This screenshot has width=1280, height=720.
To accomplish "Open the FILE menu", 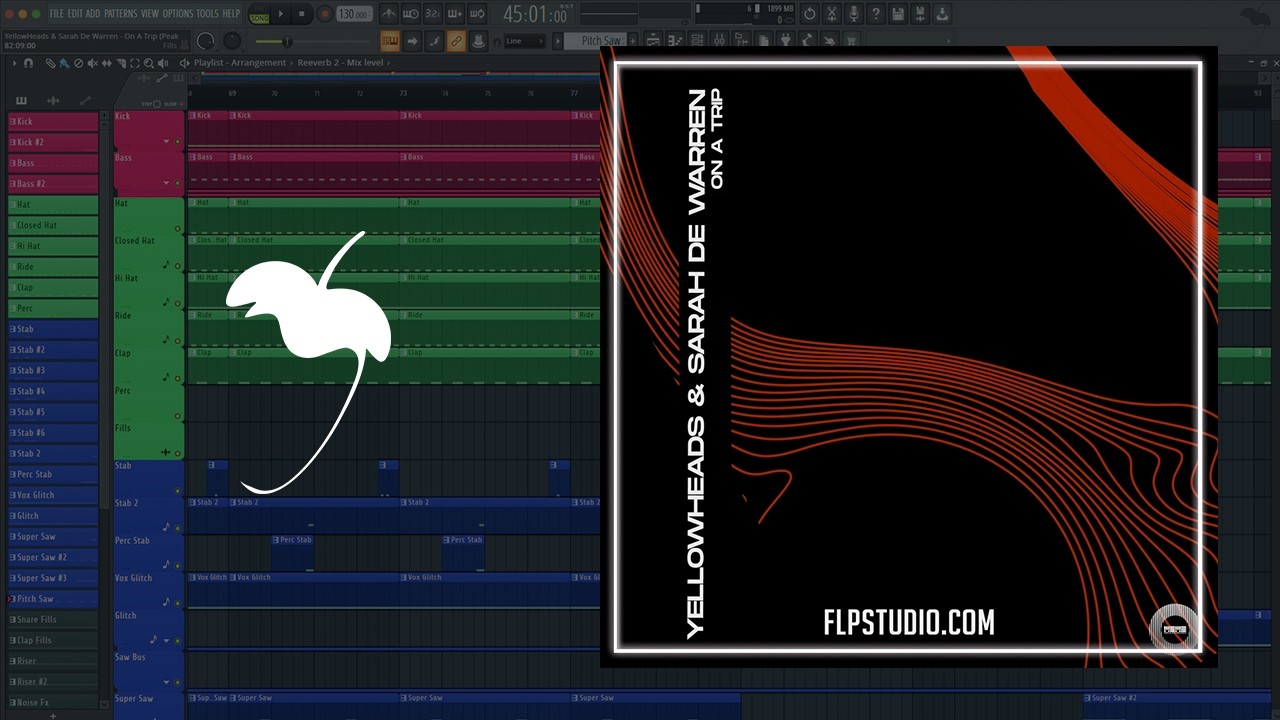I will tap(57, 14).
